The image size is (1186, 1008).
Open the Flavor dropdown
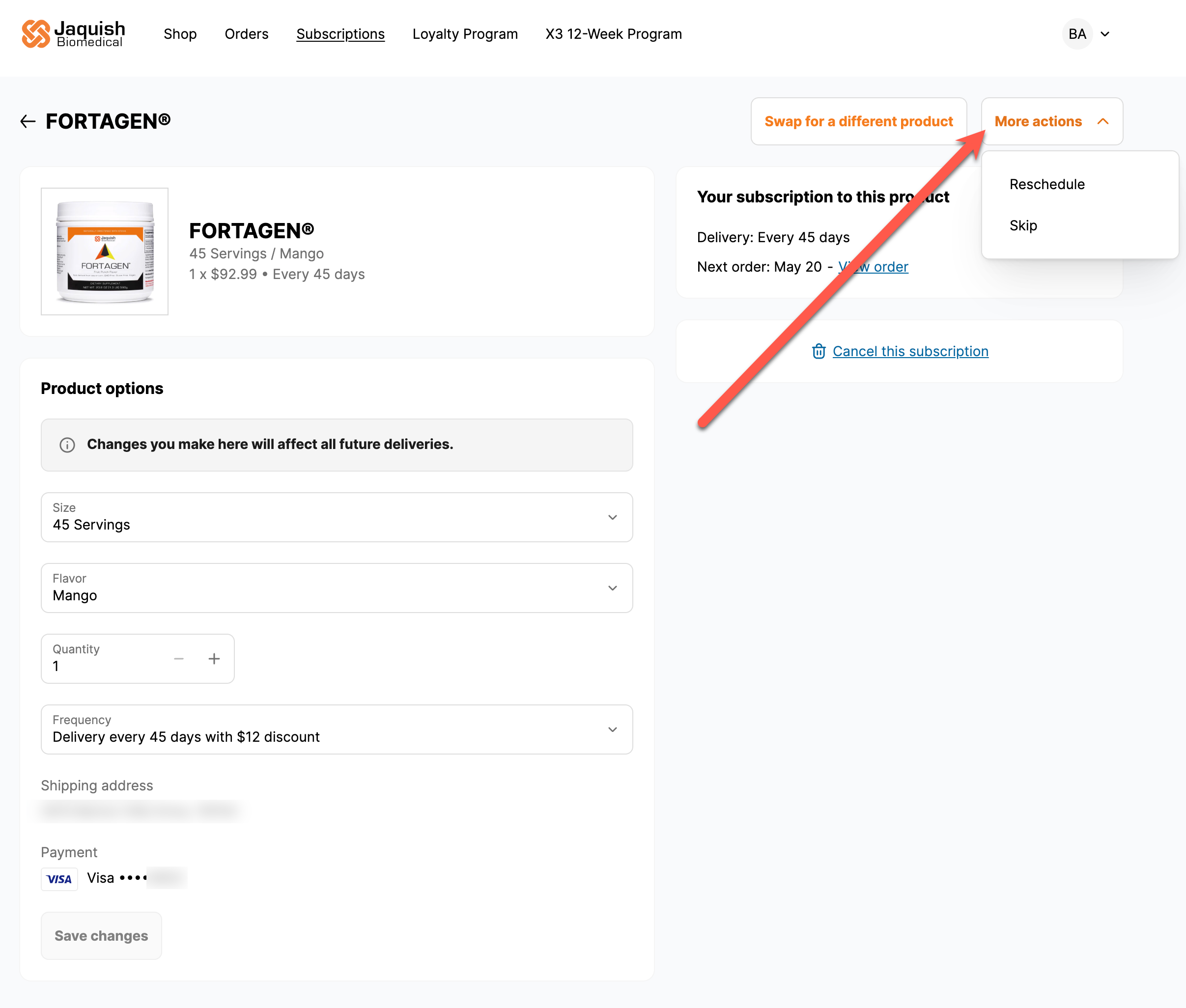click(337, 588)
